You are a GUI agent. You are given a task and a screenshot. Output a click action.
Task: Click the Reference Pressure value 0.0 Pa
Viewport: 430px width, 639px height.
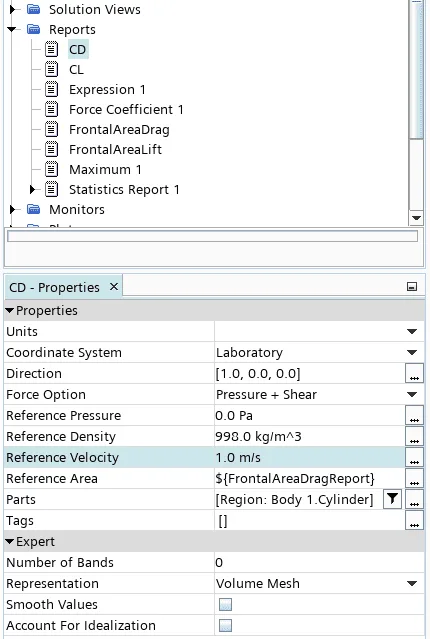[234, 415]
